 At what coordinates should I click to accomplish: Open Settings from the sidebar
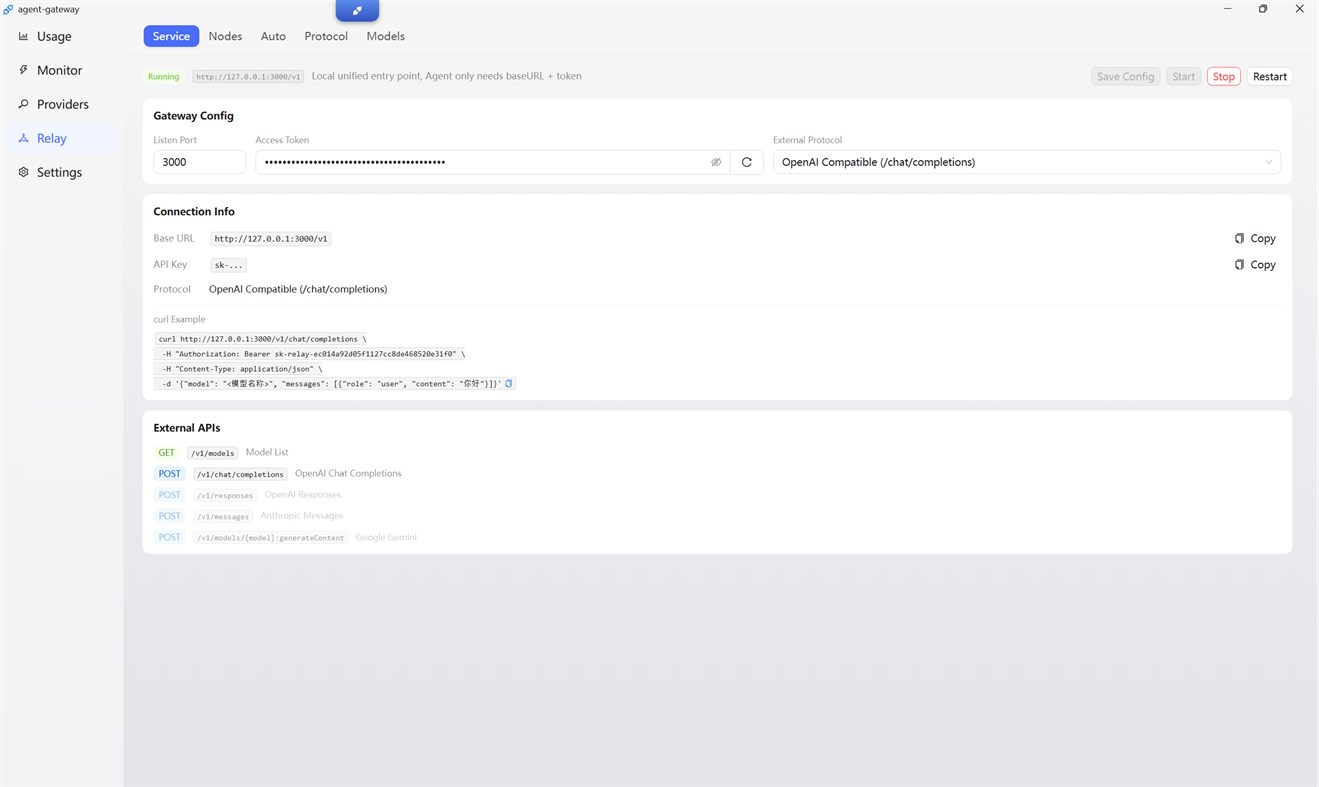coord(60,172)
